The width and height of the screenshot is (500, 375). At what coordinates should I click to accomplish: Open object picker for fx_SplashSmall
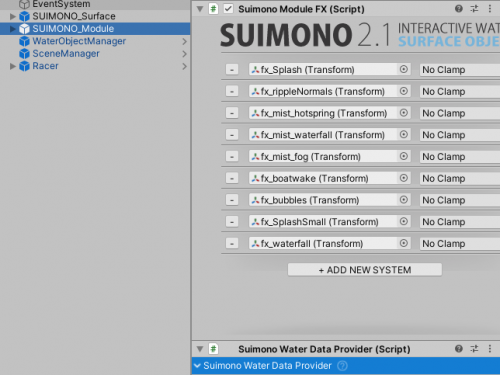pos(404,221)
